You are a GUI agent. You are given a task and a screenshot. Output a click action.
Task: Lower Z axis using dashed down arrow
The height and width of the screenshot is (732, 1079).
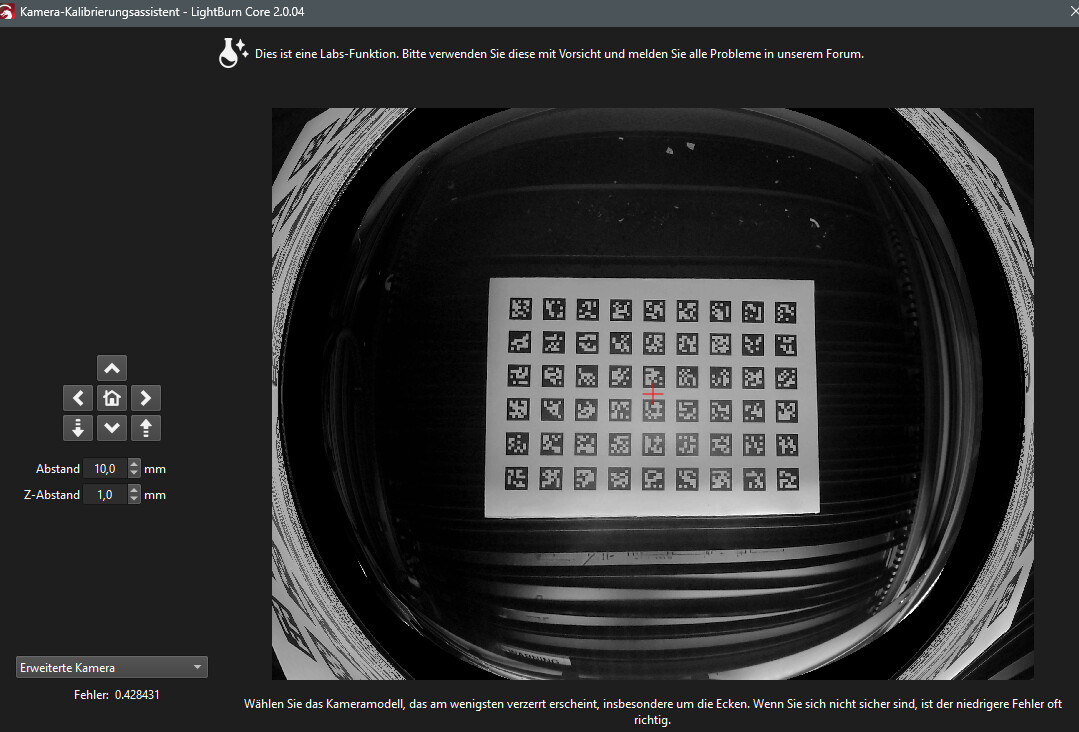(78, 428)
